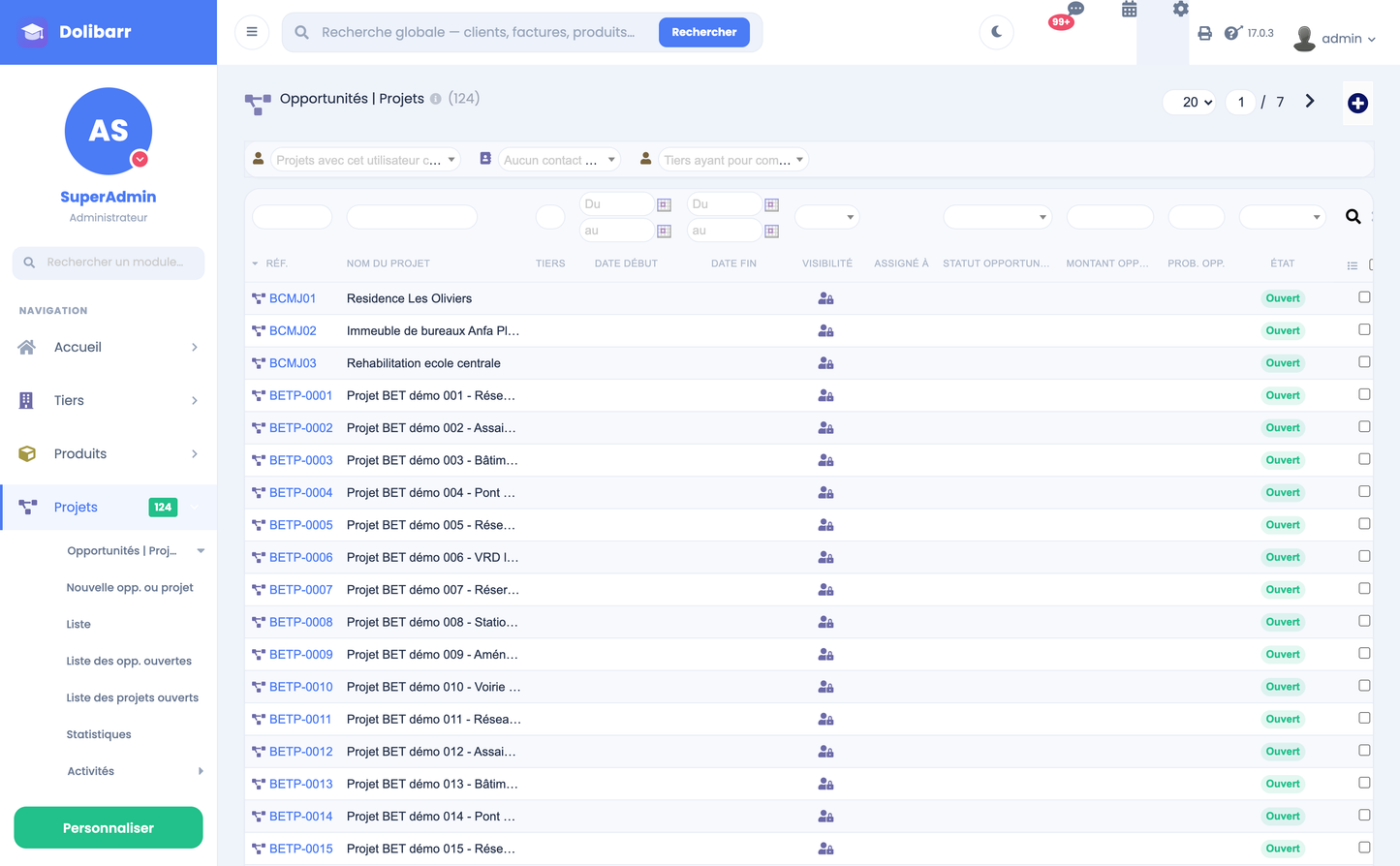Click visibility icon for BCMJ01 row
Viewport: 1400px width, 866px height.
(x=825, y=298)
